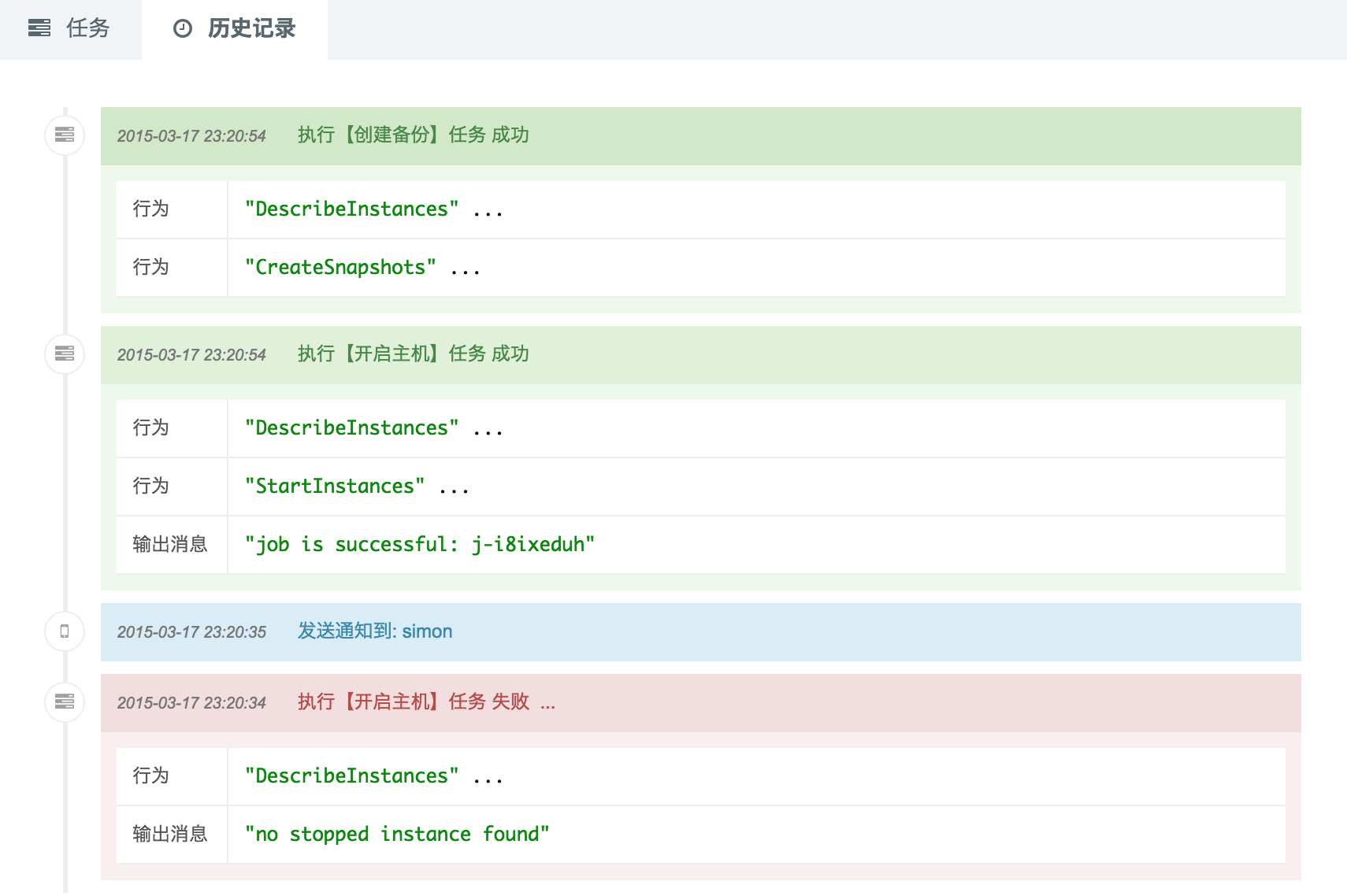
Task: Expand ellipsis on failed 开启主机 task header
Action: pos(547,702)
